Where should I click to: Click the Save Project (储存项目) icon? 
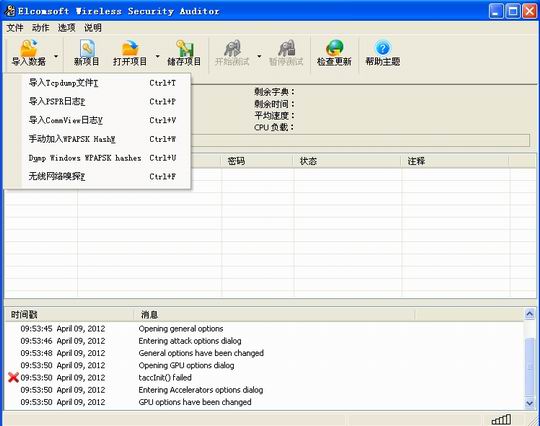click(185, 48)
